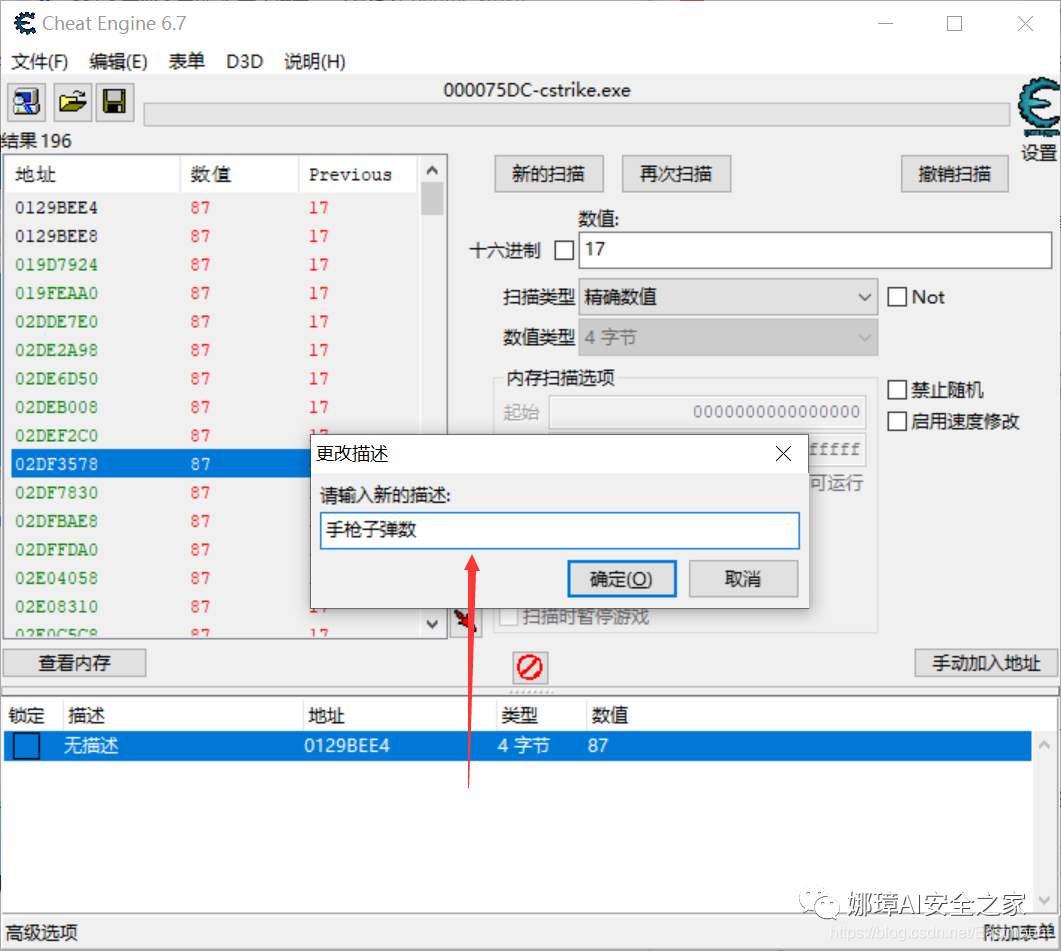The width and height of the screenshot is (1061, 951).
Task: Select result address 02DFFDA0
Action: 56,549
